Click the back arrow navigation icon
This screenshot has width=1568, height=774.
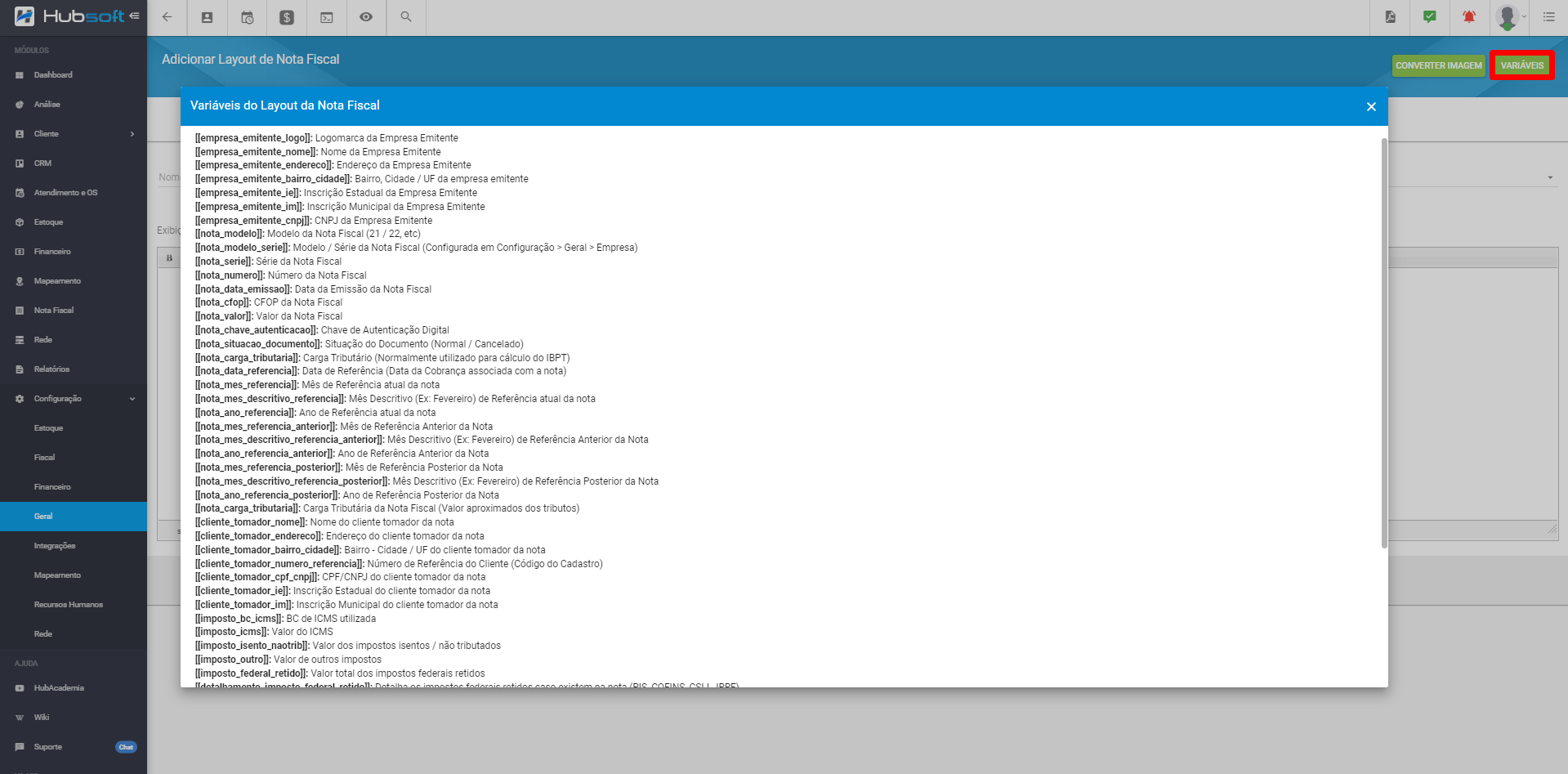(167, 17)
